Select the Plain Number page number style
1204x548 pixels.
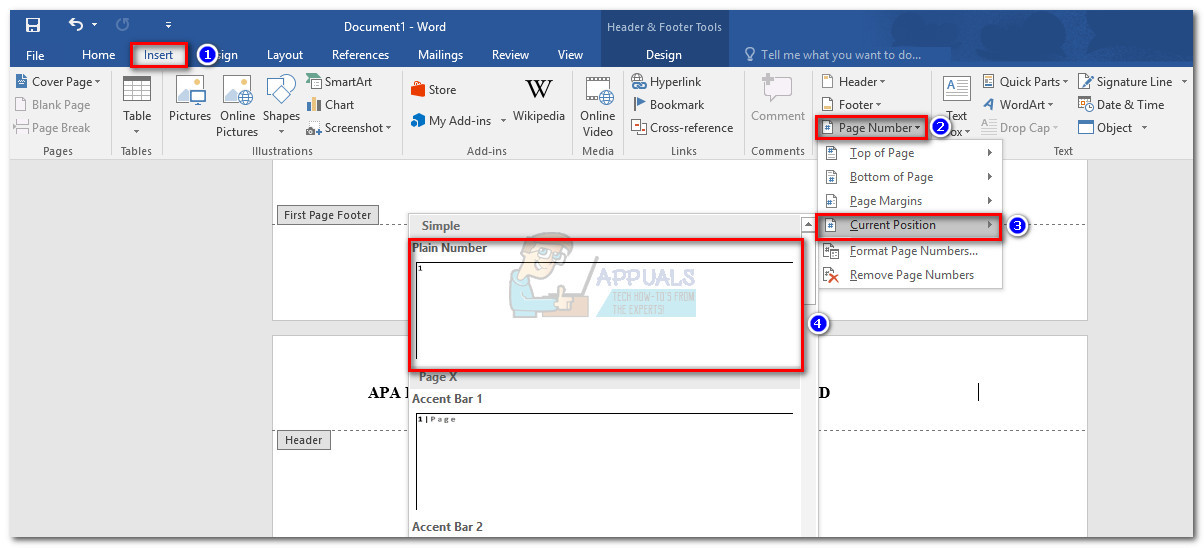click(x=605, y=304)
